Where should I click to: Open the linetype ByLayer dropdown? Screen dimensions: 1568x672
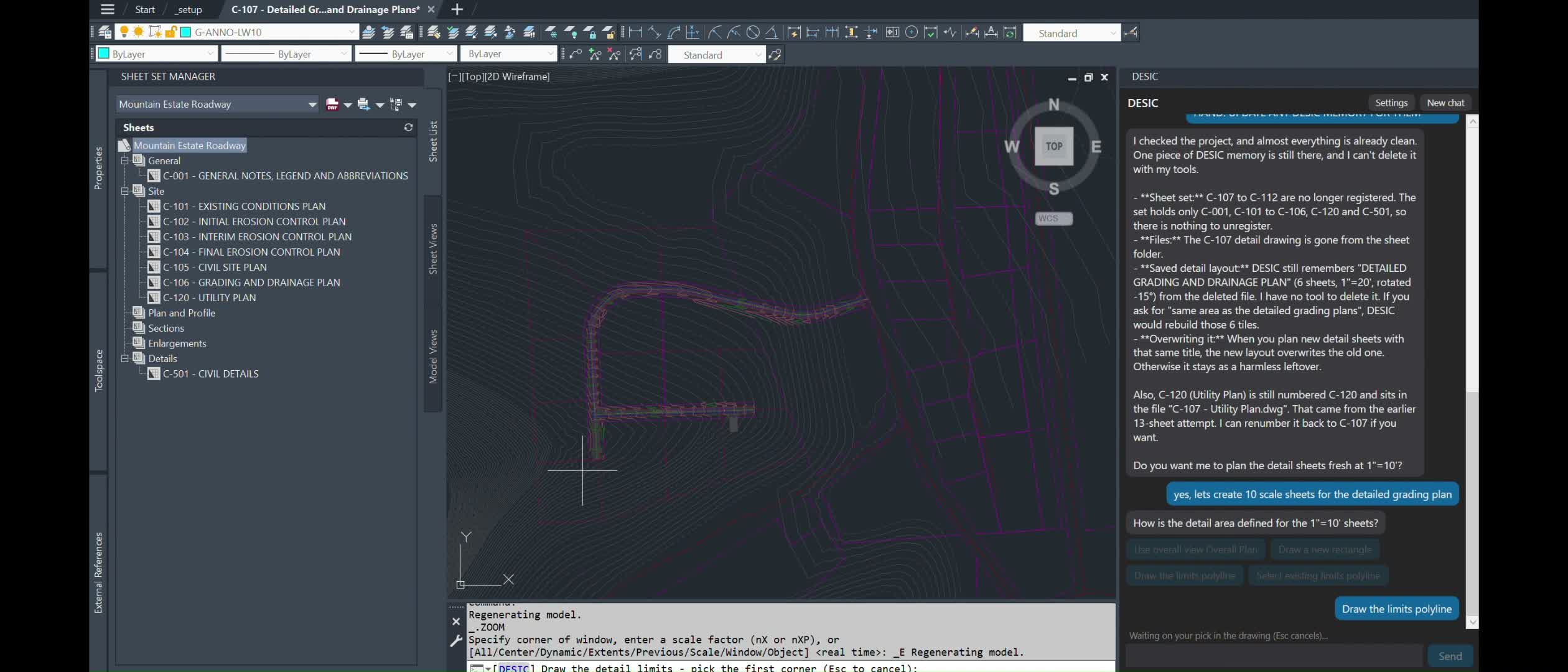click(x=343, y=54)
